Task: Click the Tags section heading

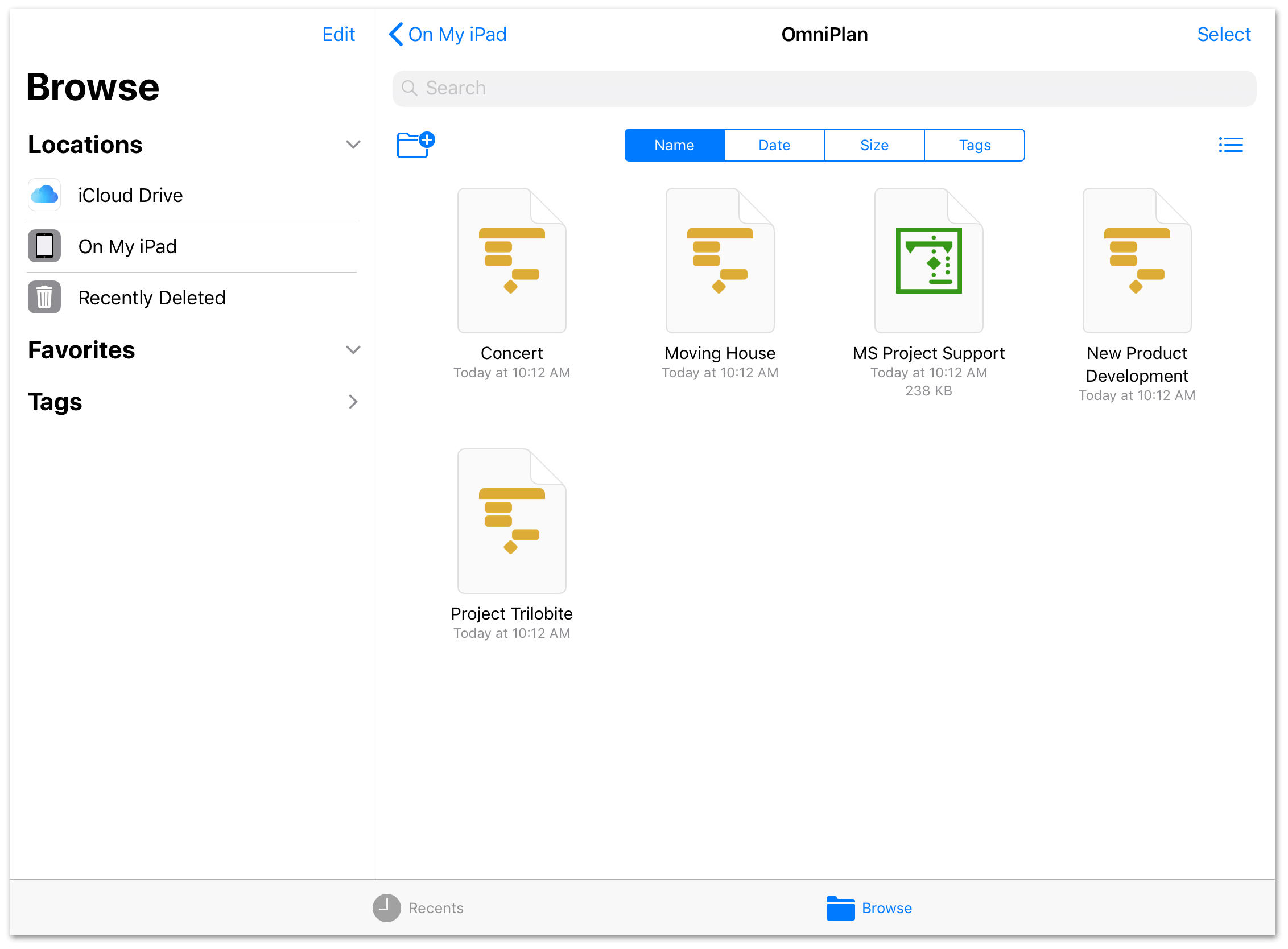Action: 55,402
